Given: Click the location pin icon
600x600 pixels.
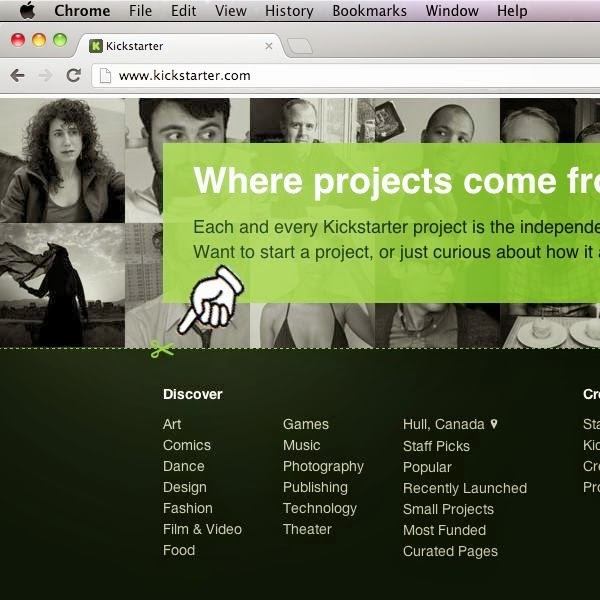Looking at the screenshot, I should [494, 424].
